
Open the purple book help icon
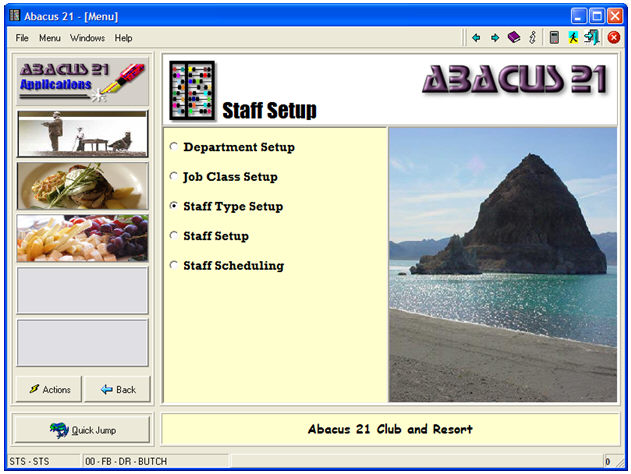[x=513, y=38]
